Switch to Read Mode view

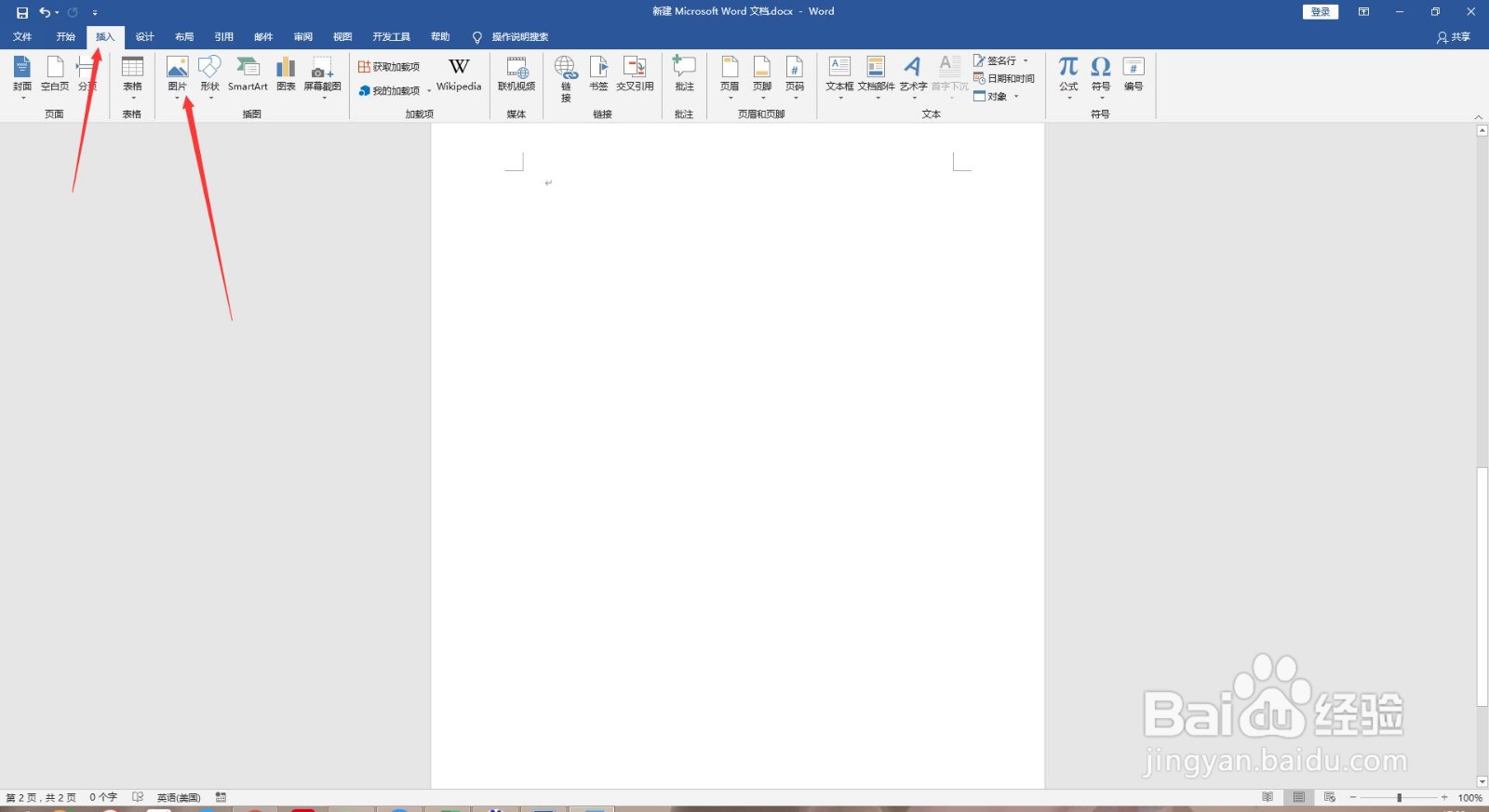[x=1268, y=797]
